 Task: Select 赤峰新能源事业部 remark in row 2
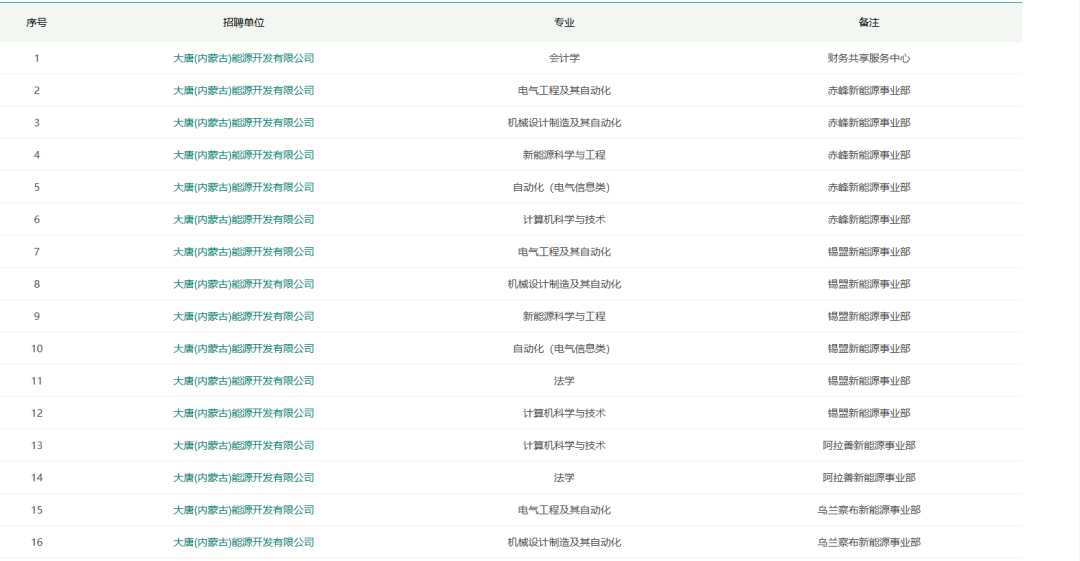869,91
